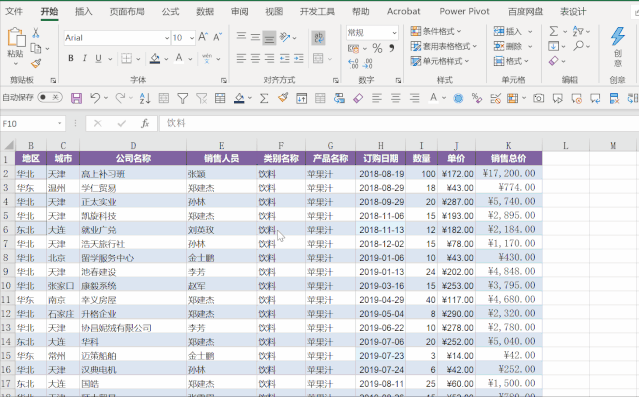Apply italic formatting with I button
The height and width of the screenshot is (397, 639).
84,59
